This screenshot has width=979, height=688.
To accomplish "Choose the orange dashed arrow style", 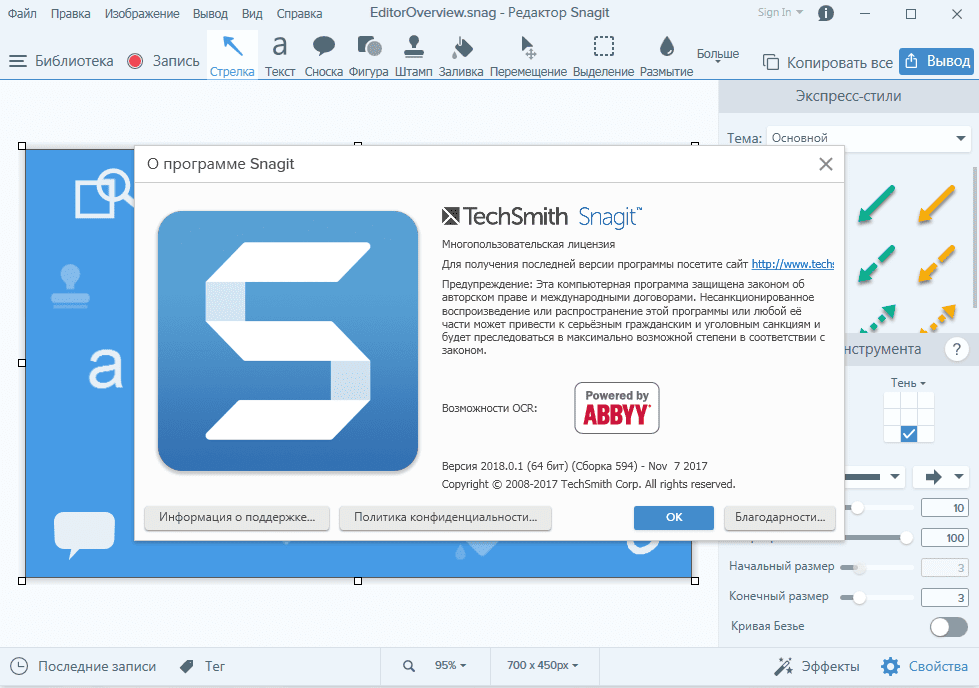I will pos(936,264).
